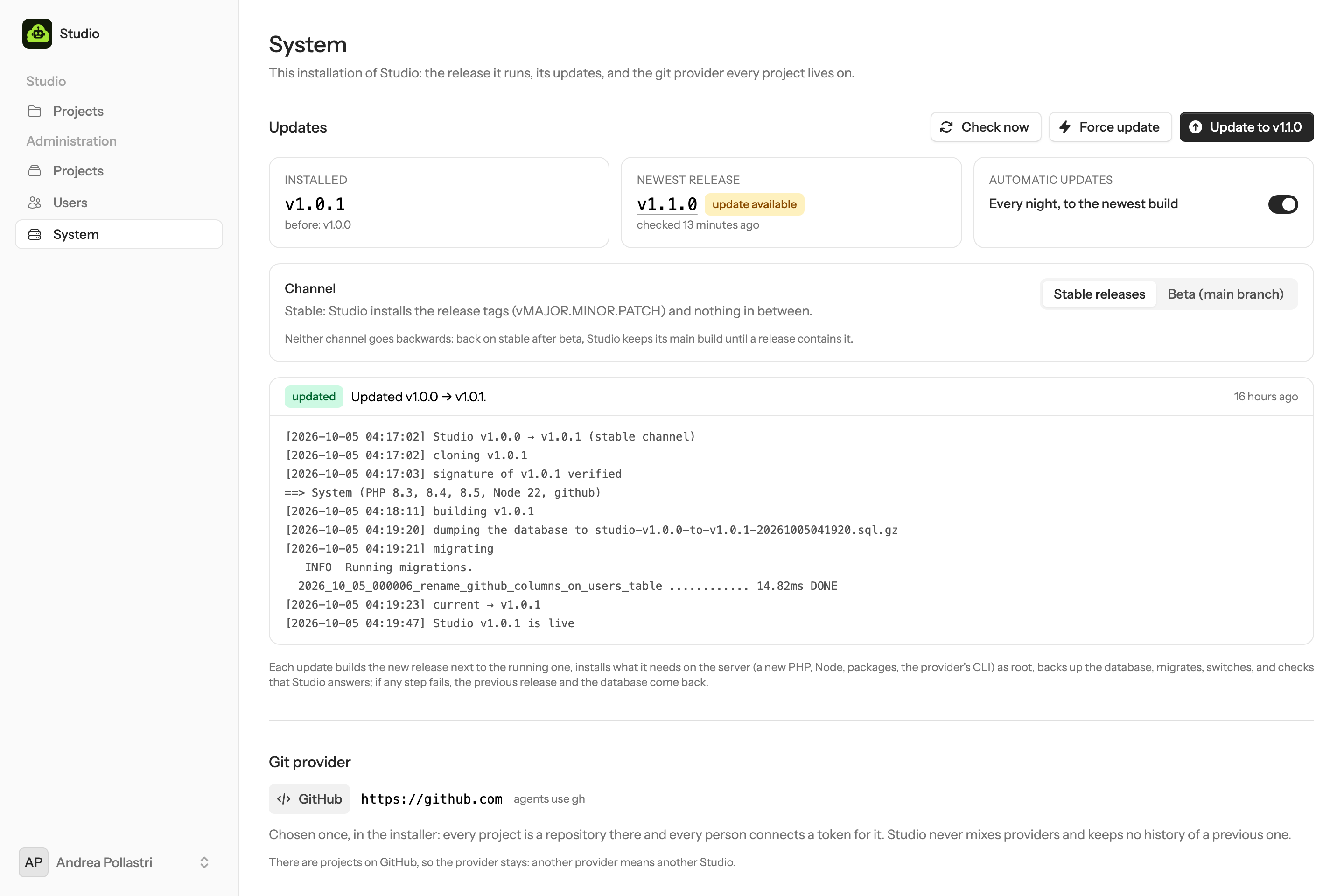Open Projects under the Studio section
This screenshot has width=1344, height=896.
(x=119, y=111)
